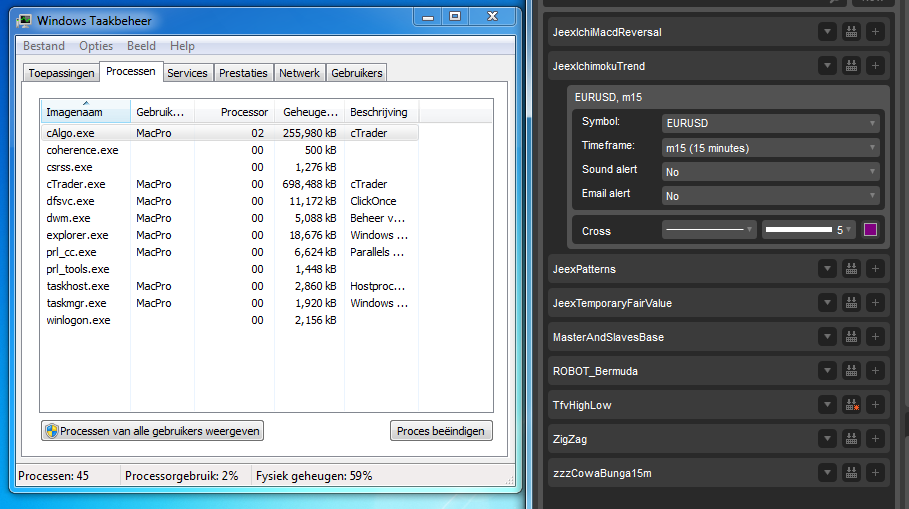Click the plus icon for MasterAndSlavesBase
Image resolution: width=909 pixels, height=509 pixels.
[875, 337]
